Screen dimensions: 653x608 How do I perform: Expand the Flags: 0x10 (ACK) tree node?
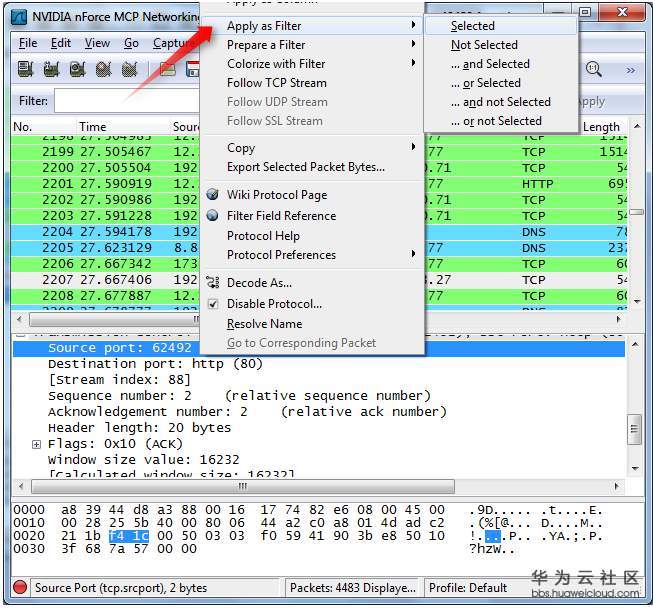[x=37, y=444]
